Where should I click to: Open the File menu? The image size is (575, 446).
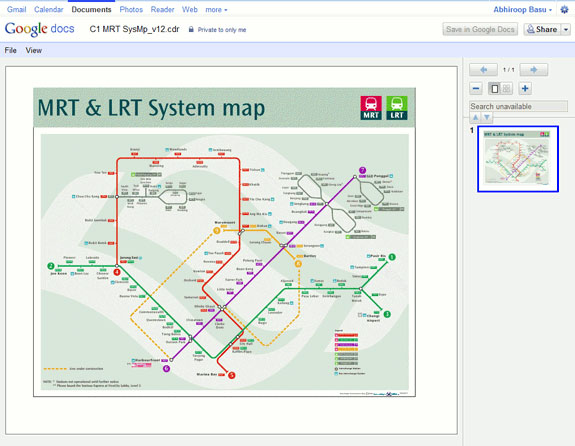(11, 50)
